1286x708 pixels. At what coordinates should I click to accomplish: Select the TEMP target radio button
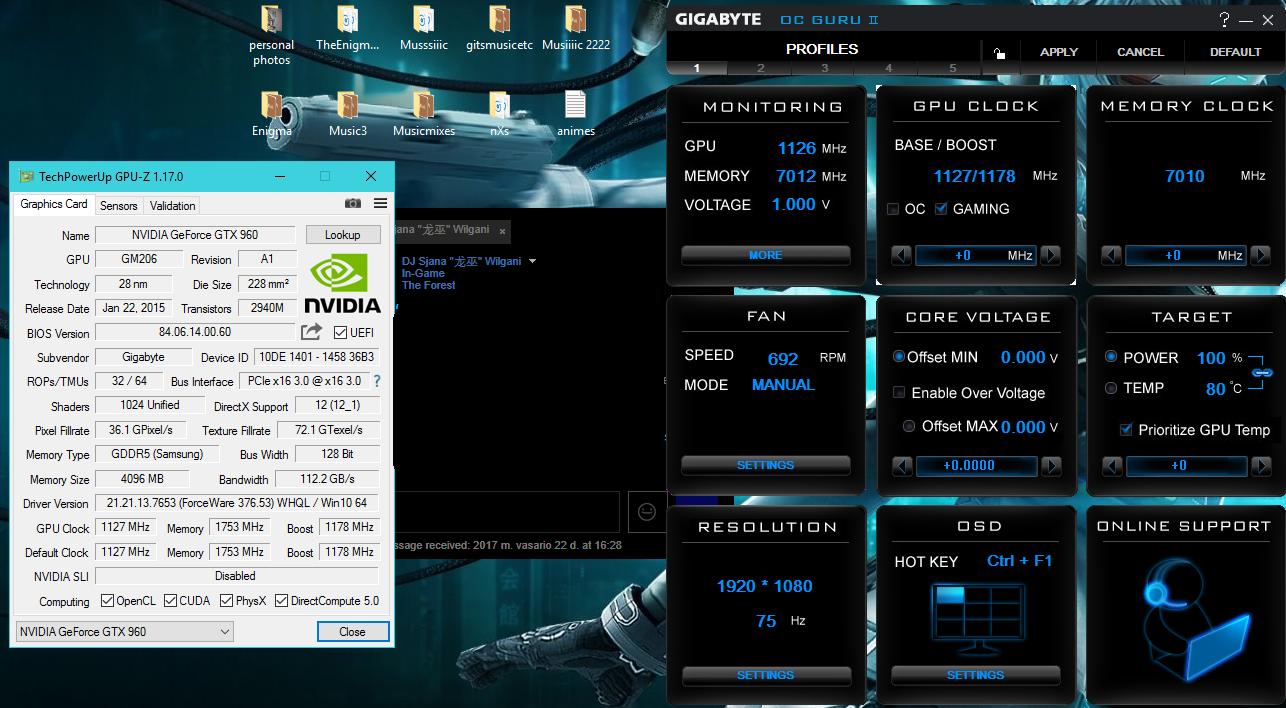(1111, 388)
